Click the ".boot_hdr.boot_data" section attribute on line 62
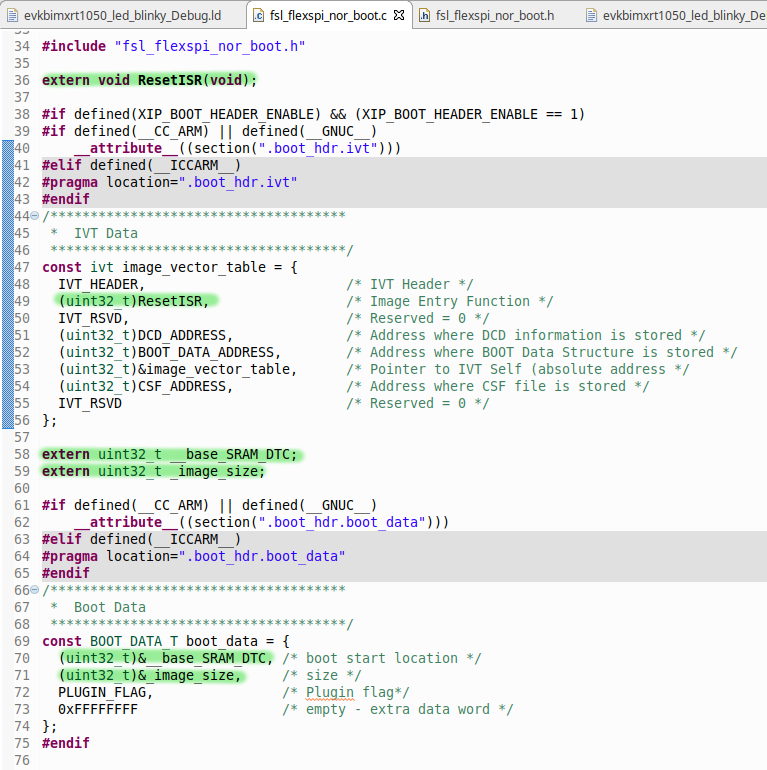The width and height of the screenshot is (767, 770). coord(262,522)
